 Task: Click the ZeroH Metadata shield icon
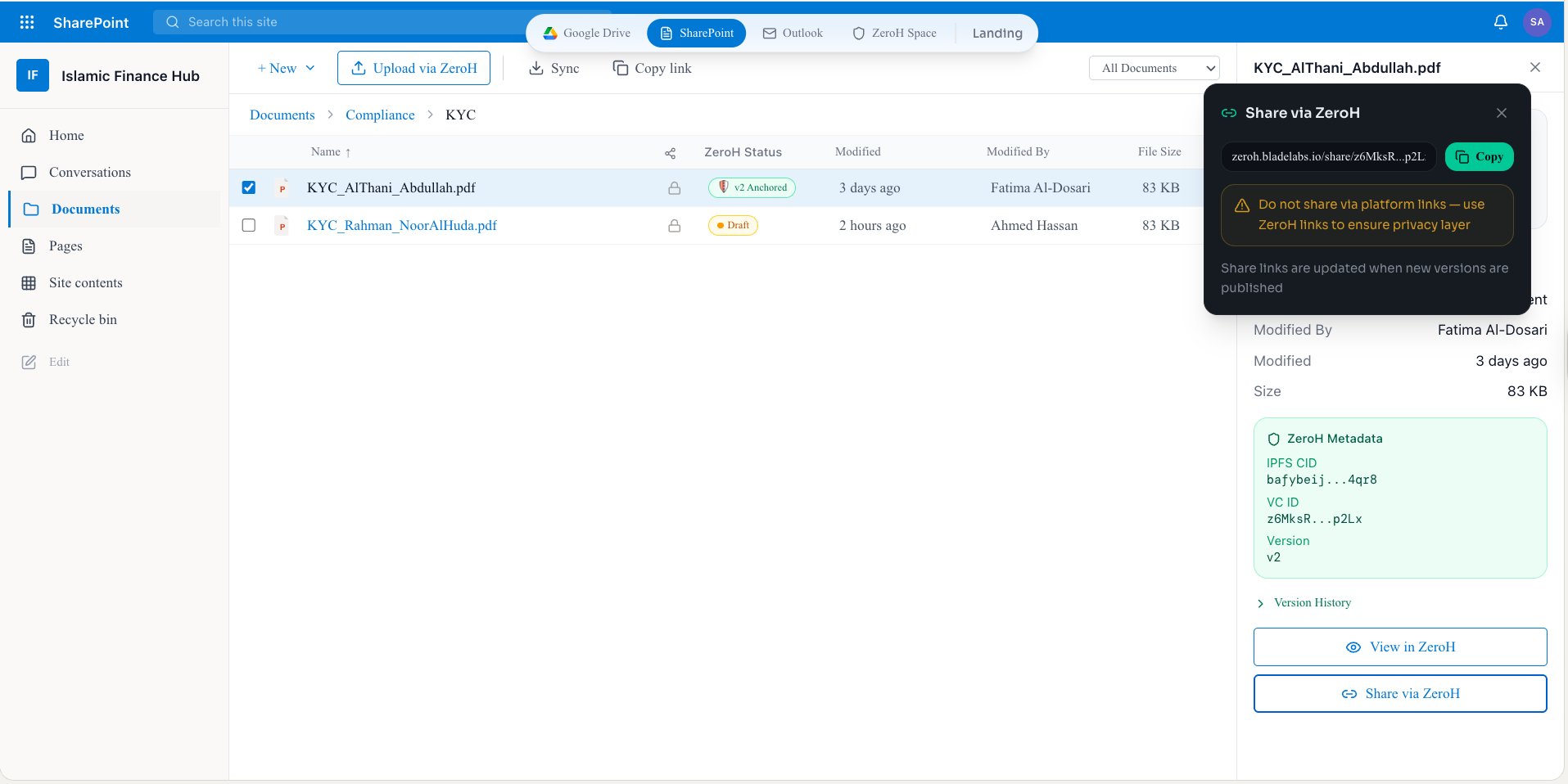(x=1273, y=439)
